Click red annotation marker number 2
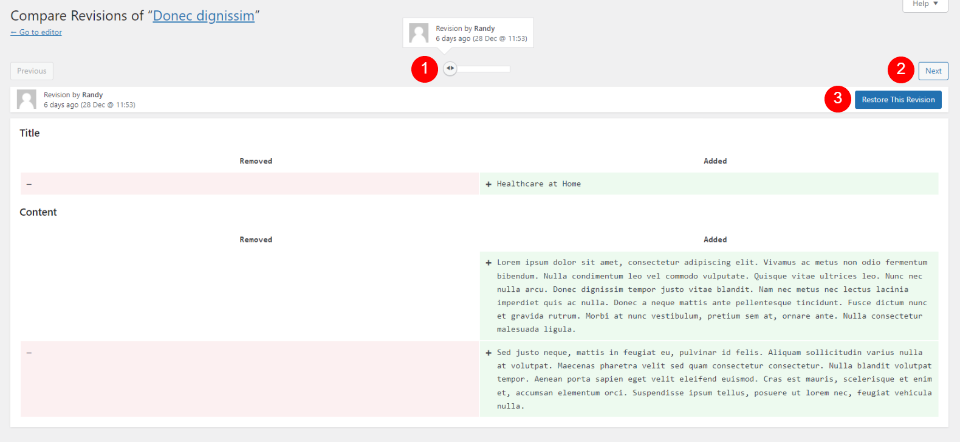 click(x=901, y=69)
